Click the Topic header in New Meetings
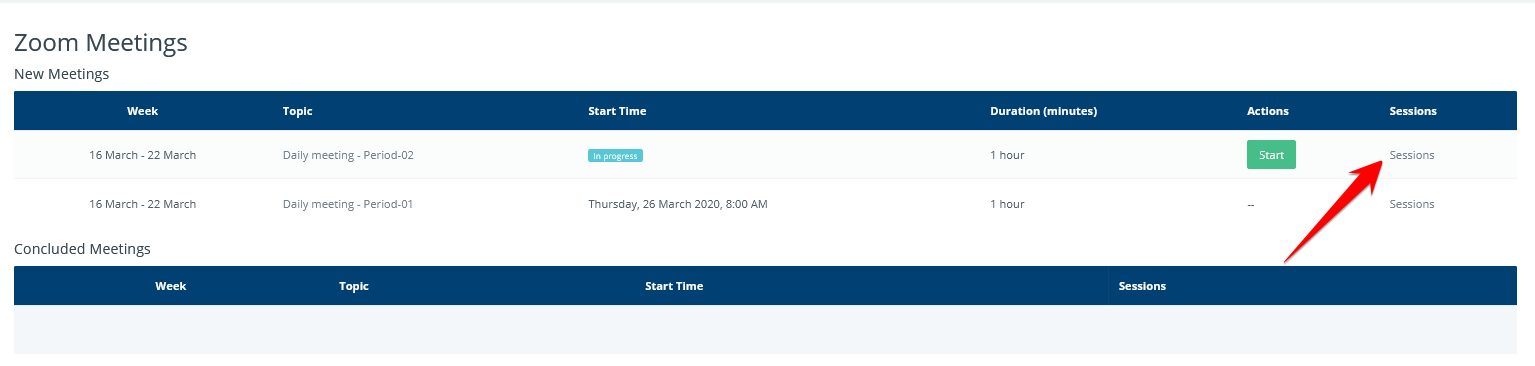1535x366 pixels. (298, 111)
